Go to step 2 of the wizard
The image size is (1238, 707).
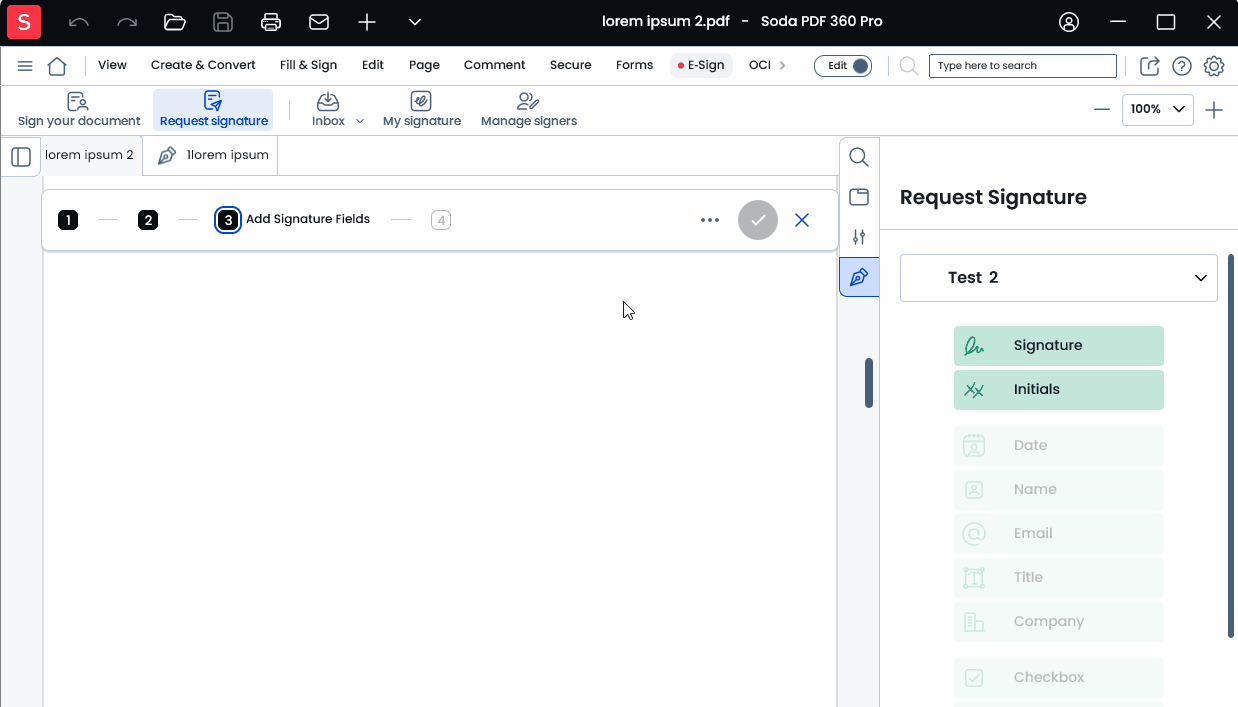point(148,220)
